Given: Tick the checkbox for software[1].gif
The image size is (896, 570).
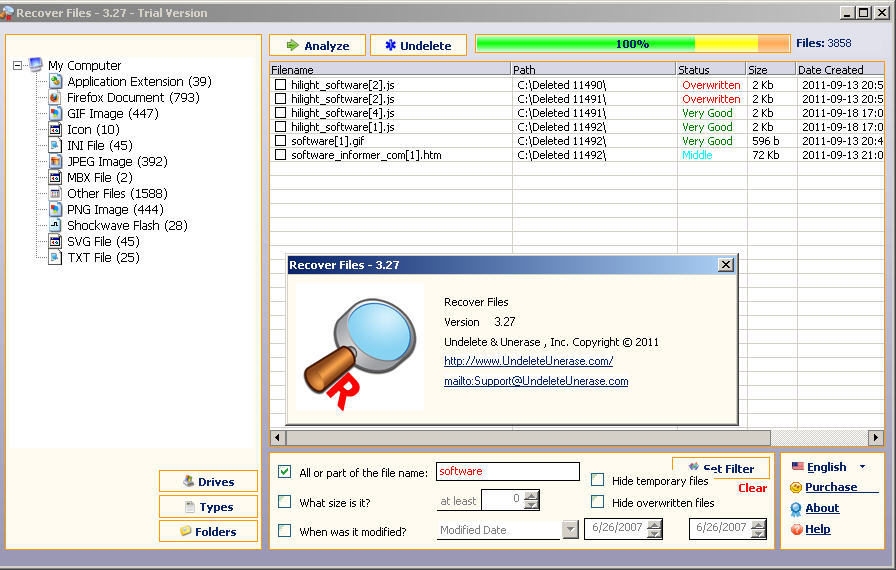Looking at the screenshot, I should click(x=281, y=141).
